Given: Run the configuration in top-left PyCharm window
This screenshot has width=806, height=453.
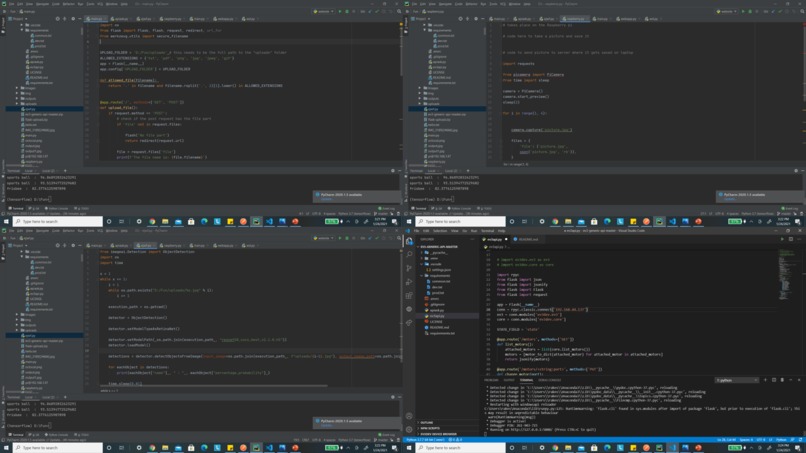Looking at the screenshot, I should click(340, 11).
